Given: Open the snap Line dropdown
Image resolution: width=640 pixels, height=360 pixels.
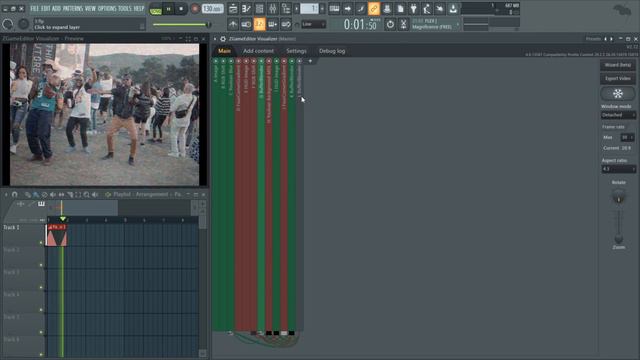Looking at the screenshot, I should click(x=313, y=24).
